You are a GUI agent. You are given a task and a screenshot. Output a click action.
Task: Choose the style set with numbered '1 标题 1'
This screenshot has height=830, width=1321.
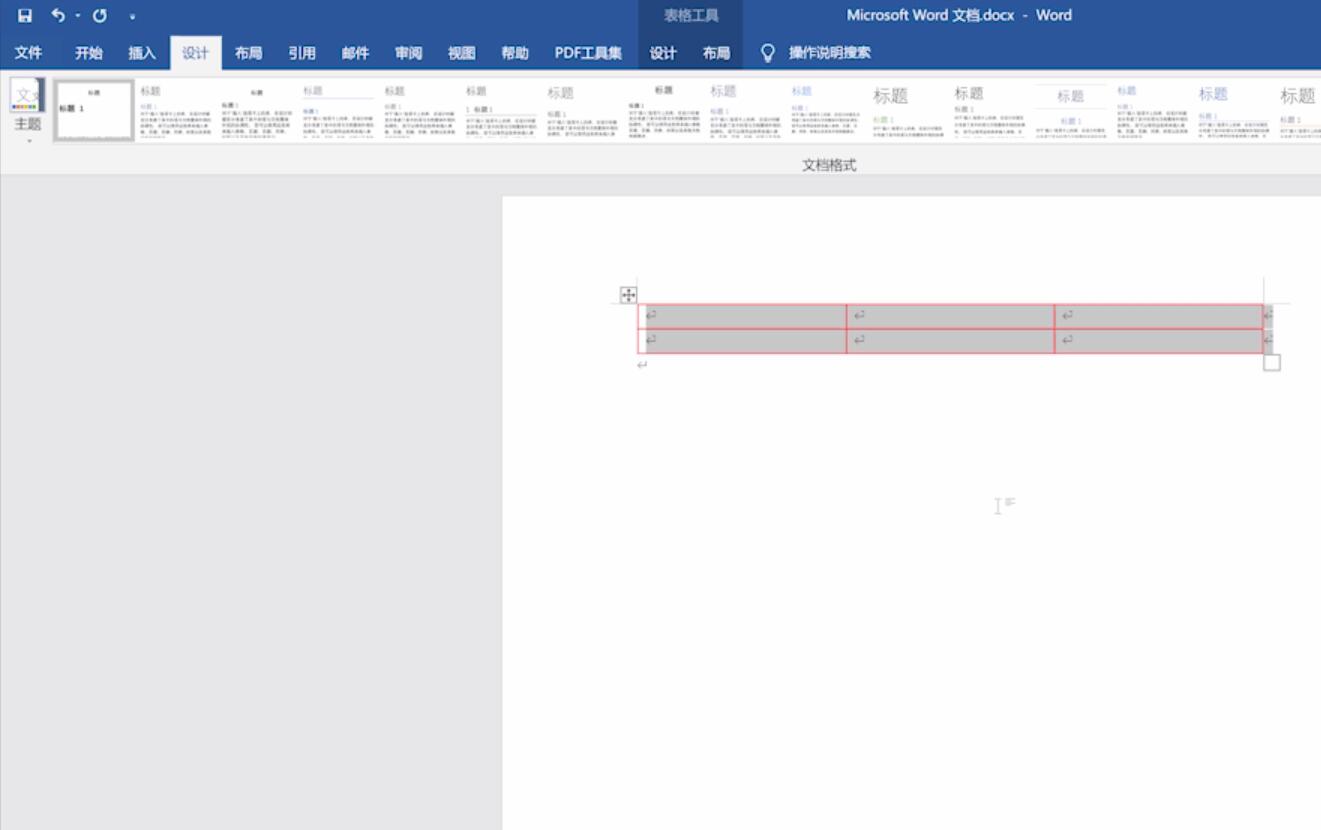pos(501,111)
